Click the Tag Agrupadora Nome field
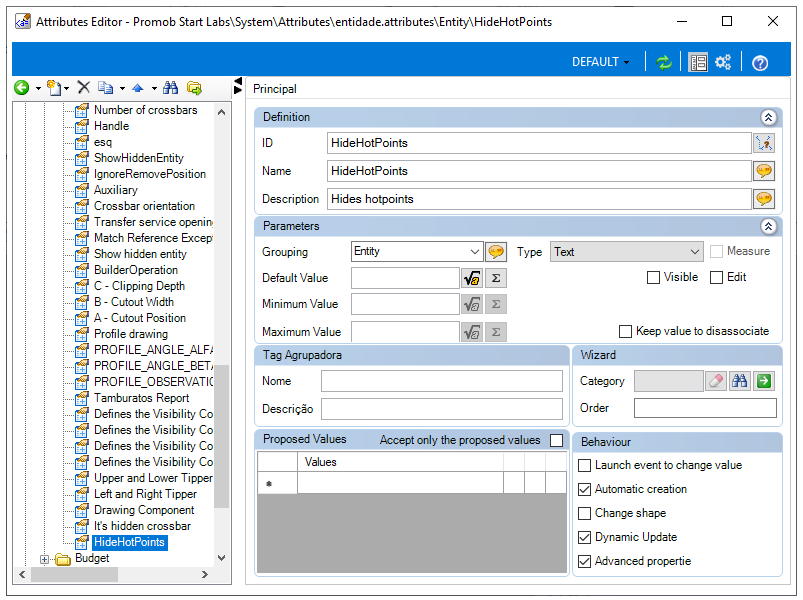Screen dimensions: 803x600 pos(441,381)
